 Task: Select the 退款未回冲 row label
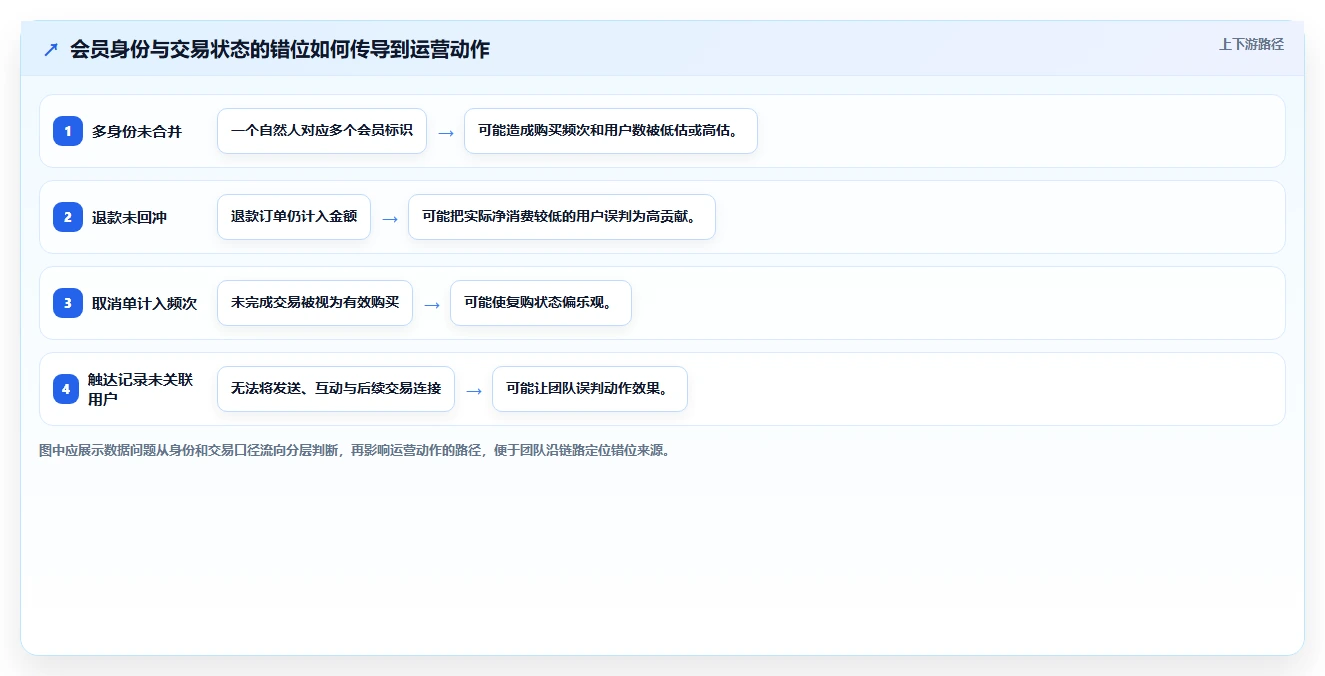[x=129, y=217]
